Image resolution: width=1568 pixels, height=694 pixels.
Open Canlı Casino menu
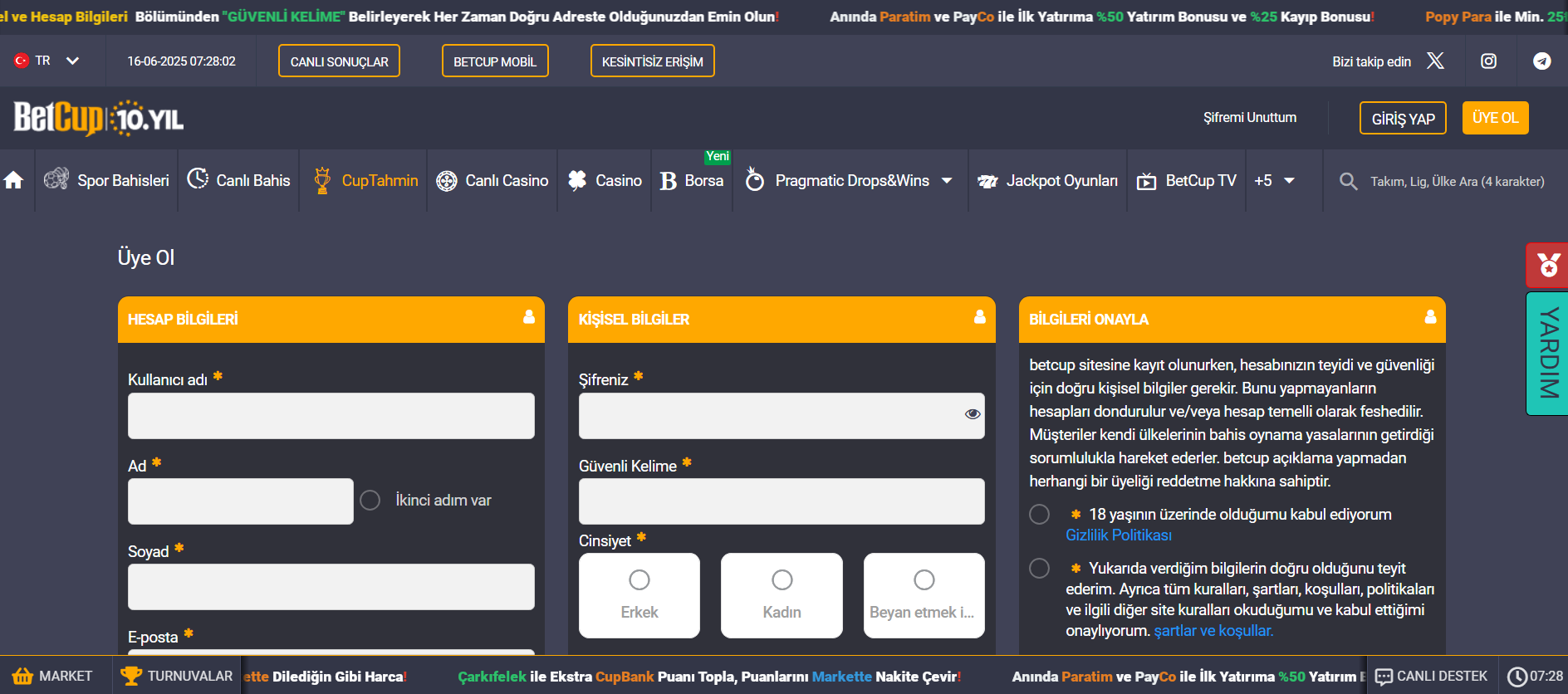(x=492, y=180)
